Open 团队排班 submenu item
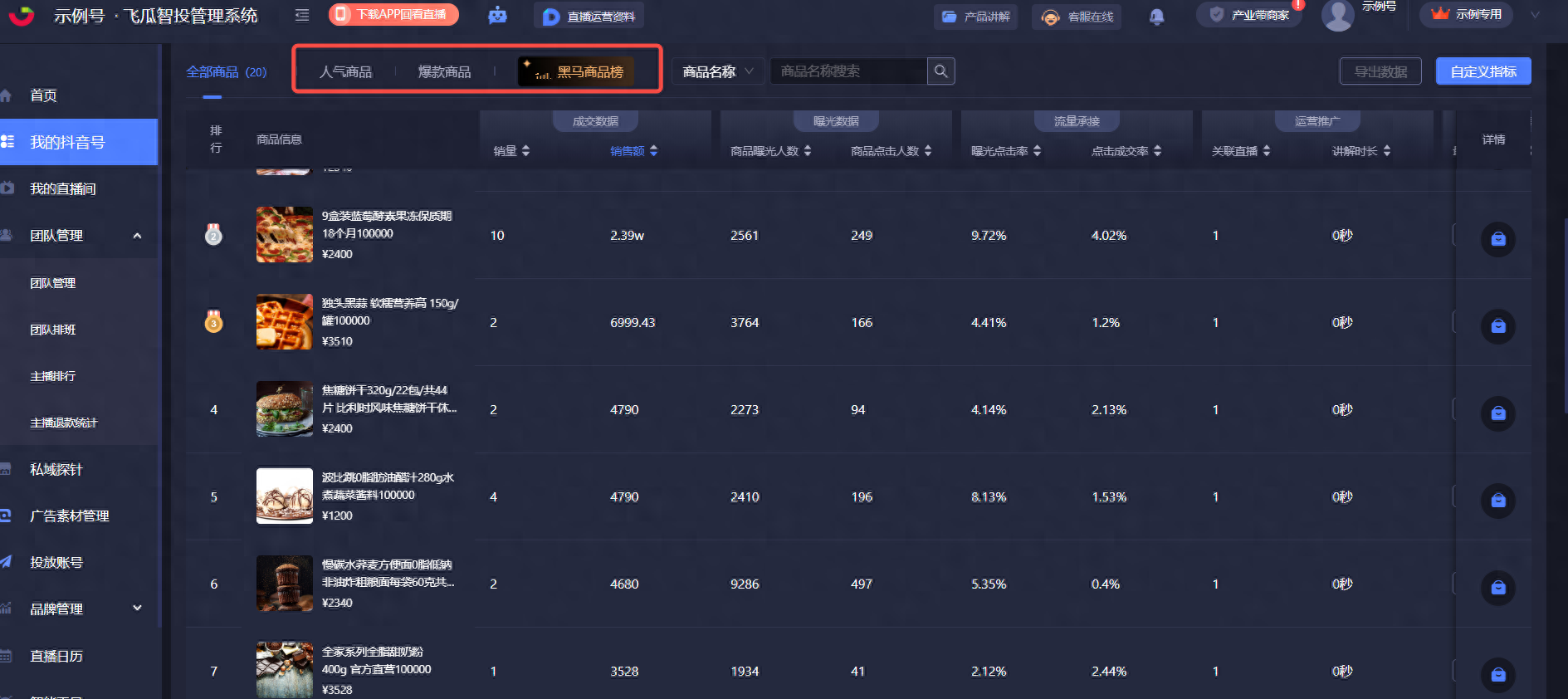 pos(53,330)
